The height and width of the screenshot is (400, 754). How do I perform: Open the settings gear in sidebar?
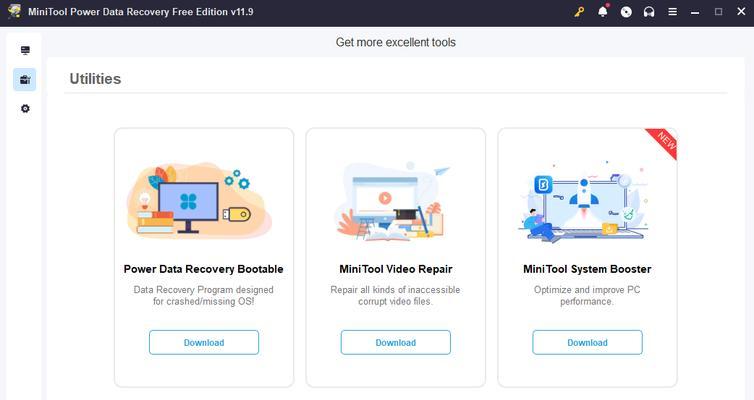[25, 109]
